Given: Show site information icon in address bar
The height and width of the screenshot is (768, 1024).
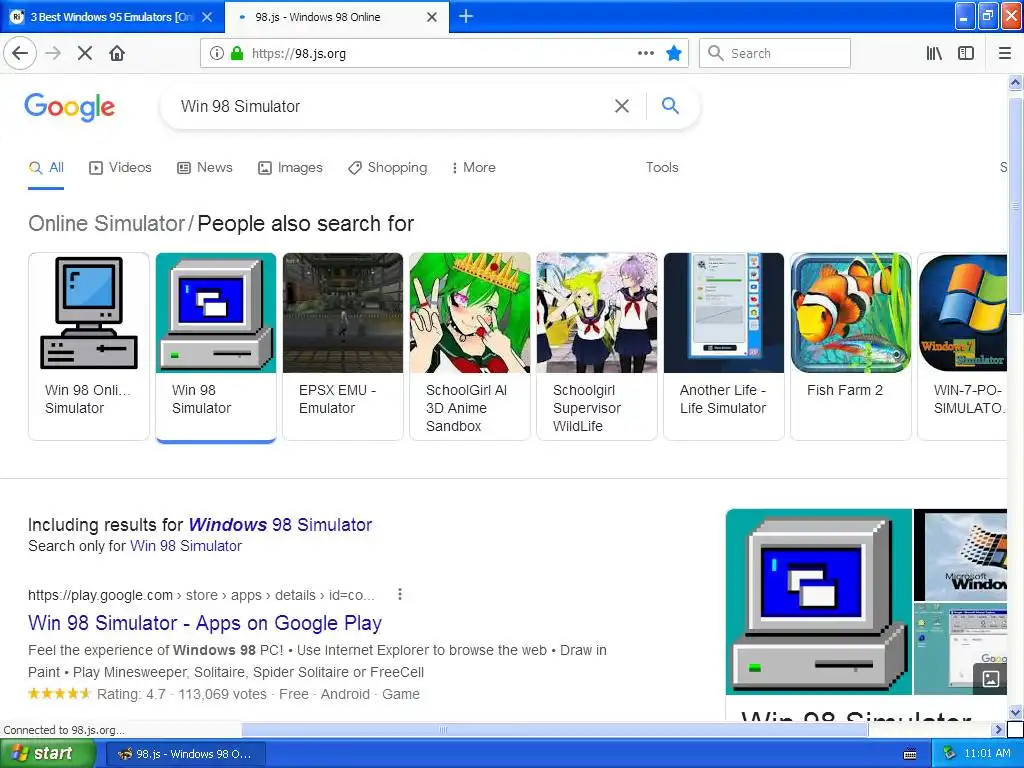Looking at the screenshot, I should pos(216,54).
